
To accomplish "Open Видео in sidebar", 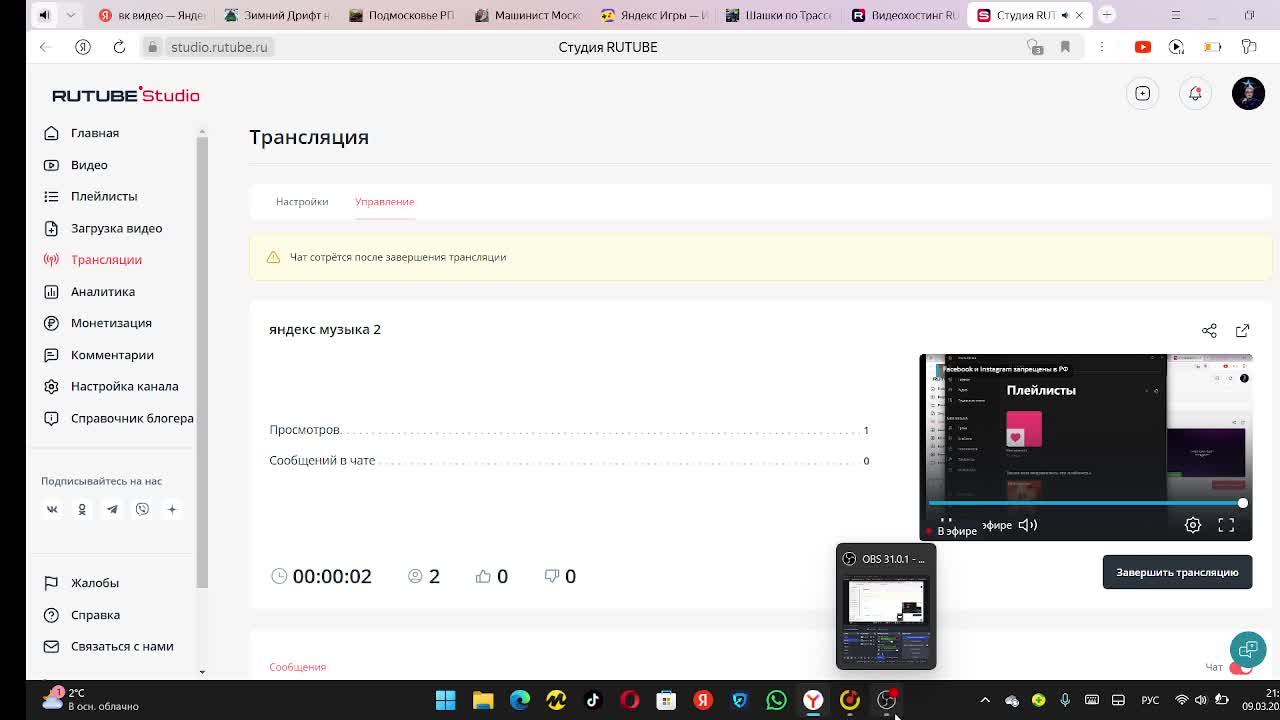I will (x=89, y=165).
